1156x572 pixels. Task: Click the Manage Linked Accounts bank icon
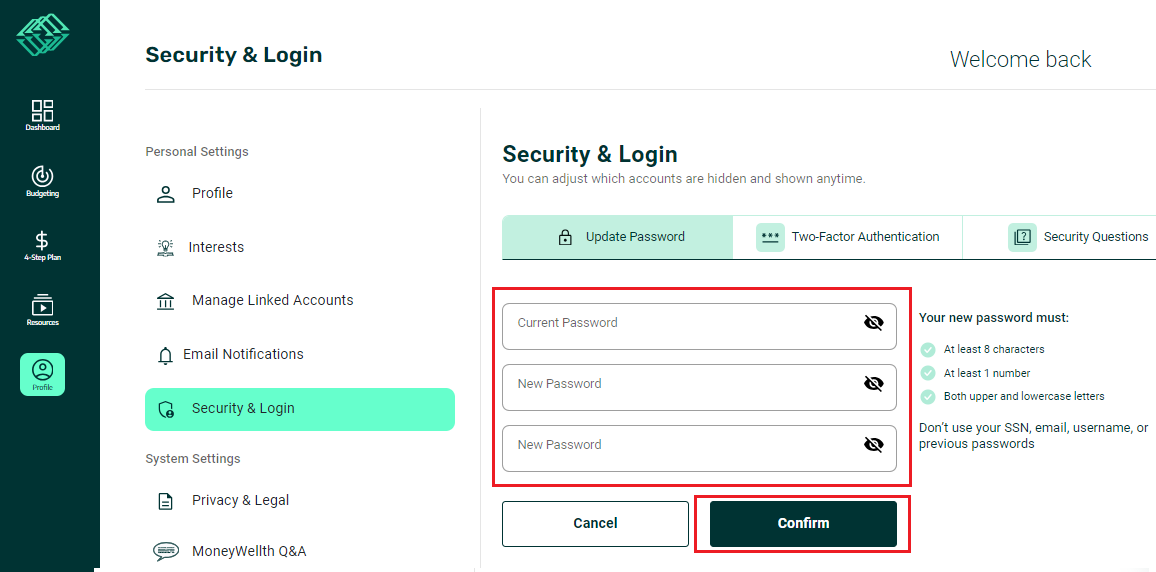(x=166, y=301)
